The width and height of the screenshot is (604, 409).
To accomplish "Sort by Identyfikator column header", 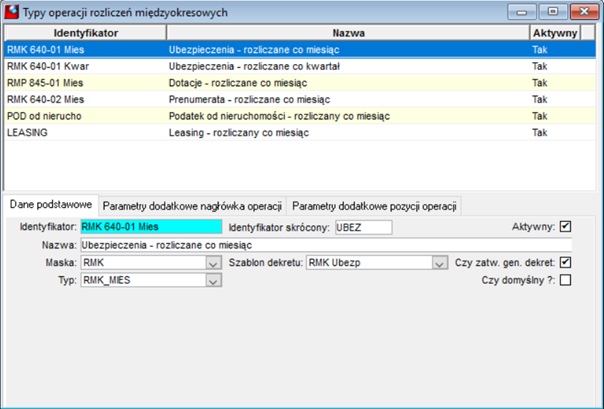I will pos(86,33).
